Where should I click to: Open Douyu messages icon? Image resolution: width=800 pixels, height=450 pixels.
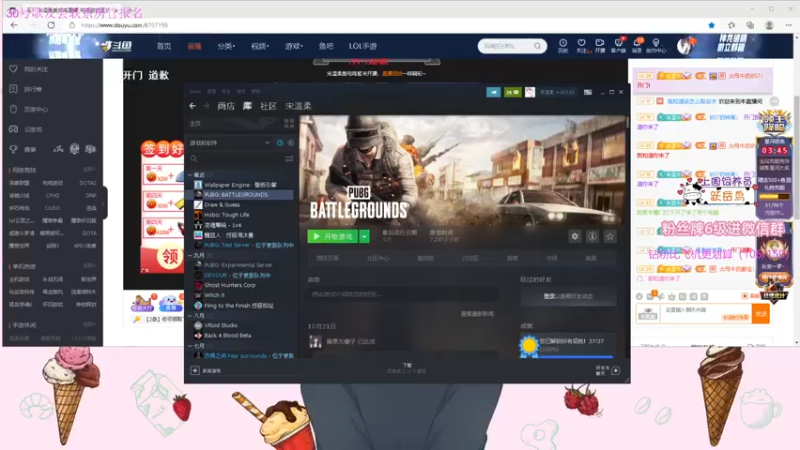[x=637, y=45]
